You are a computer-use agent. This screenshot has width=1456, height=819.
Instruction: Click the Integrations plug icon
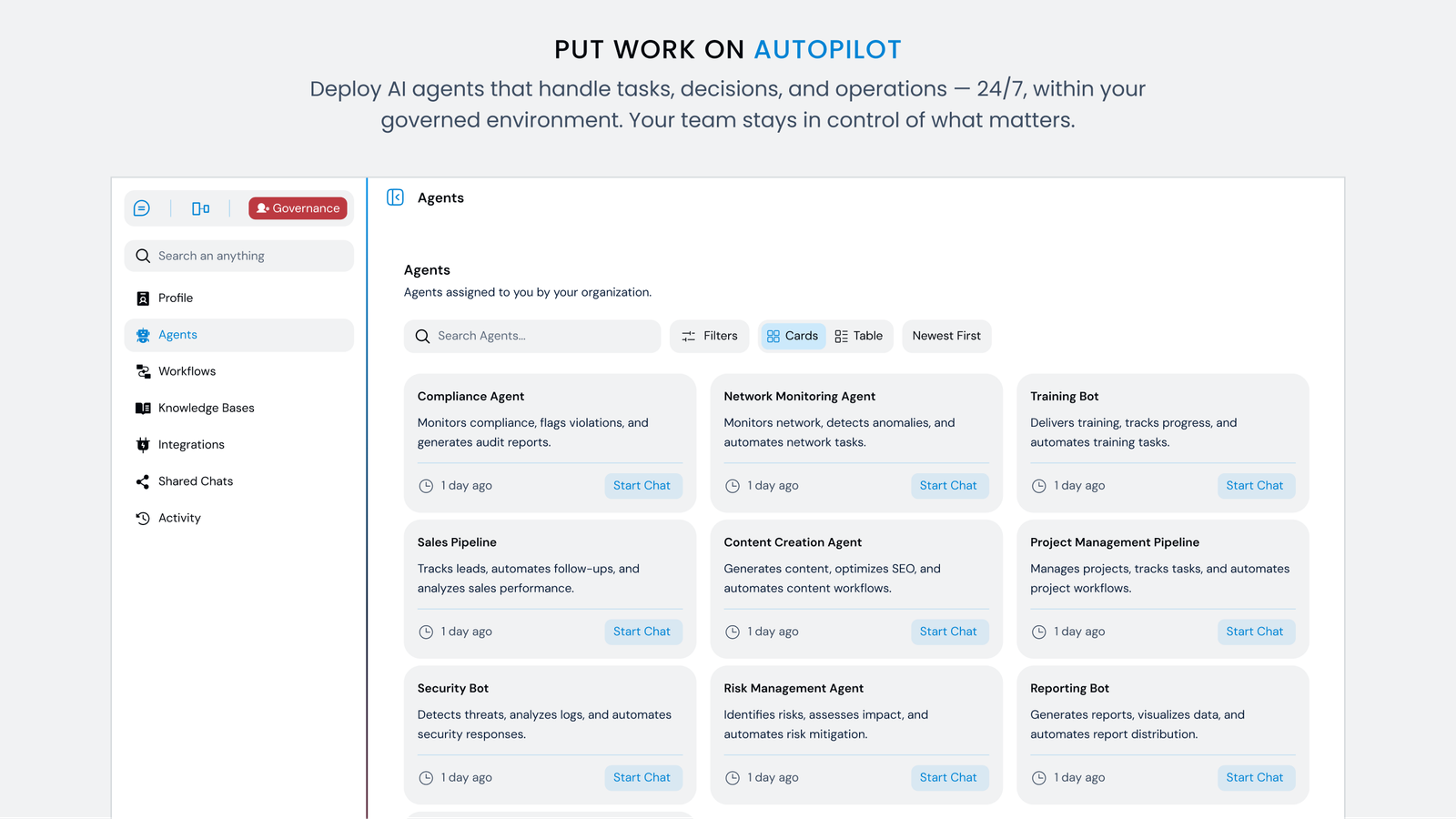coord(143,445)
